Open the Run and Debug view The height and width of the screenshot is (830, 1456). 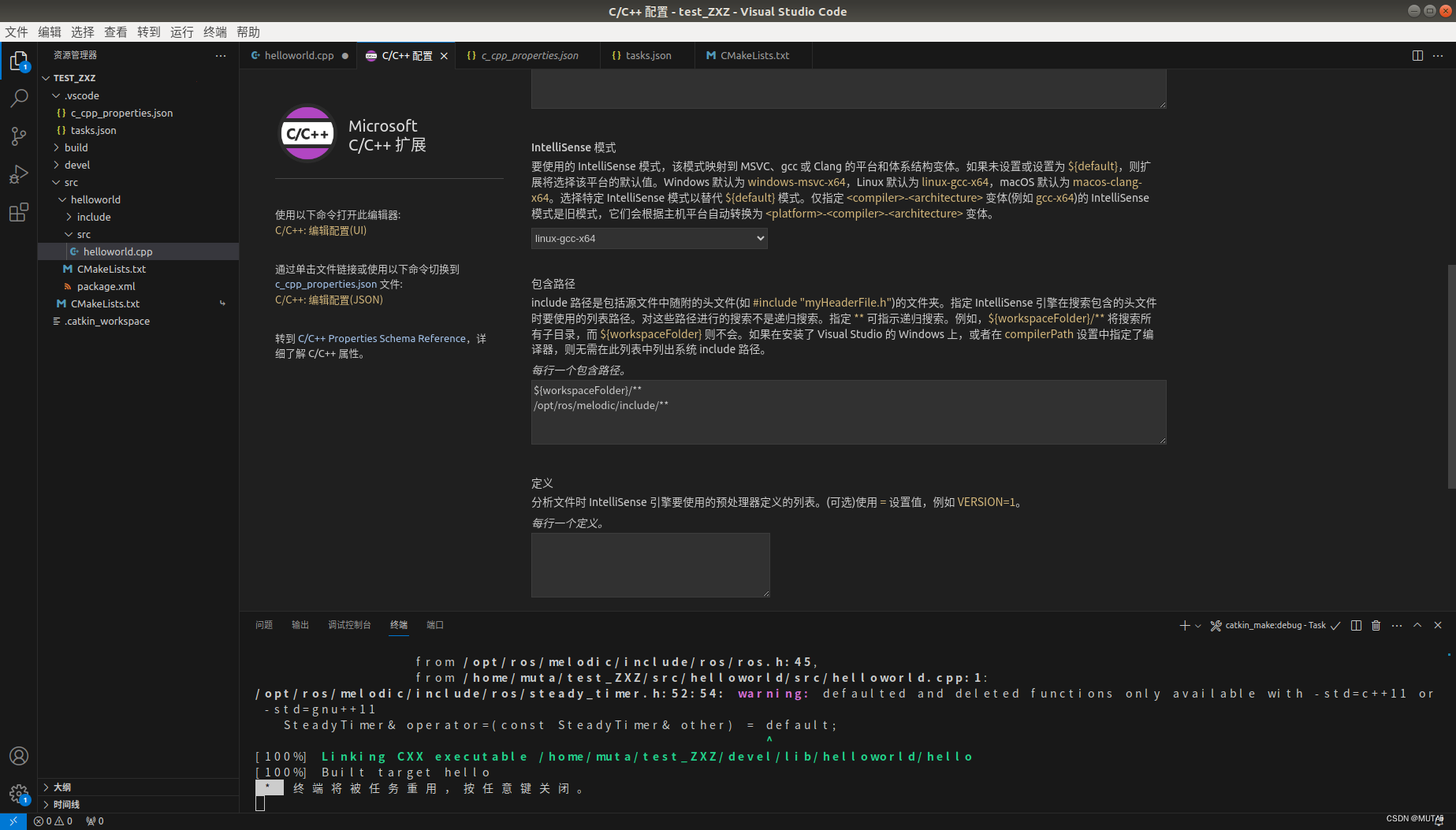[x=17, y=173]
